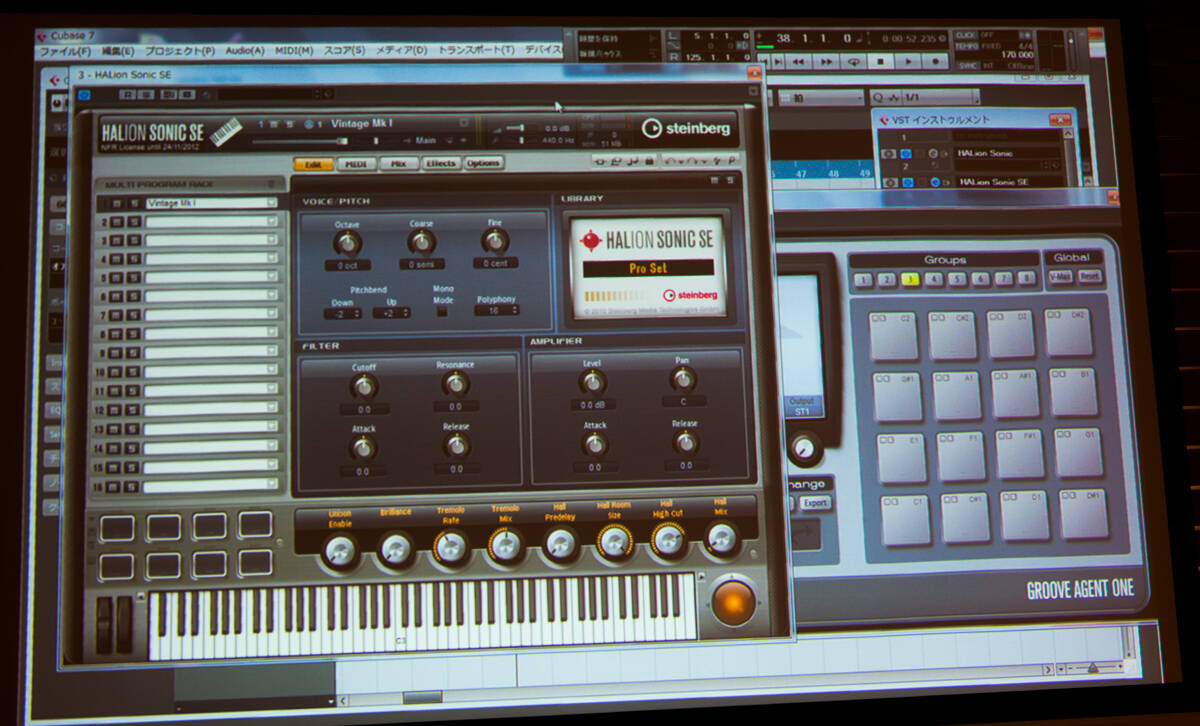
Task: Click the C1 pad in Groove Agent One
Action: pyautogui.click(x=905, y=519)
